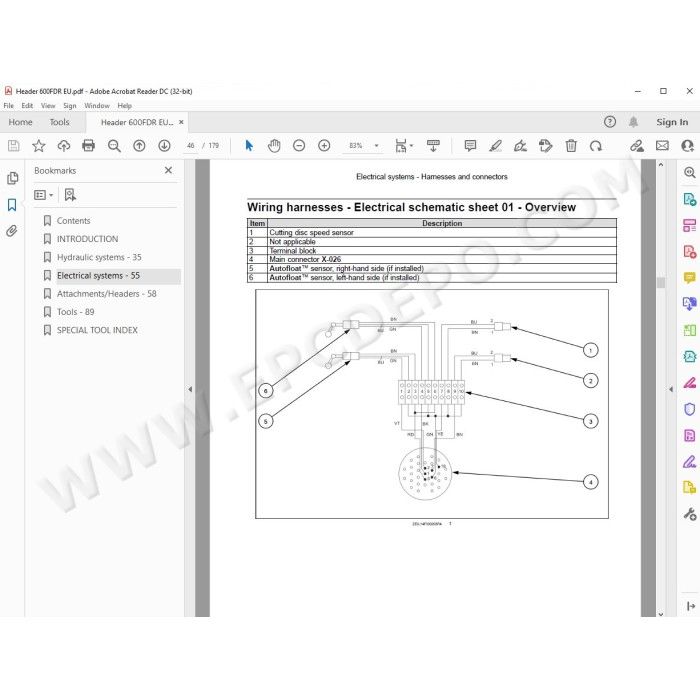Open the Window menu
Viewport: 700px width, 700px height.
[x=97, y=106]
